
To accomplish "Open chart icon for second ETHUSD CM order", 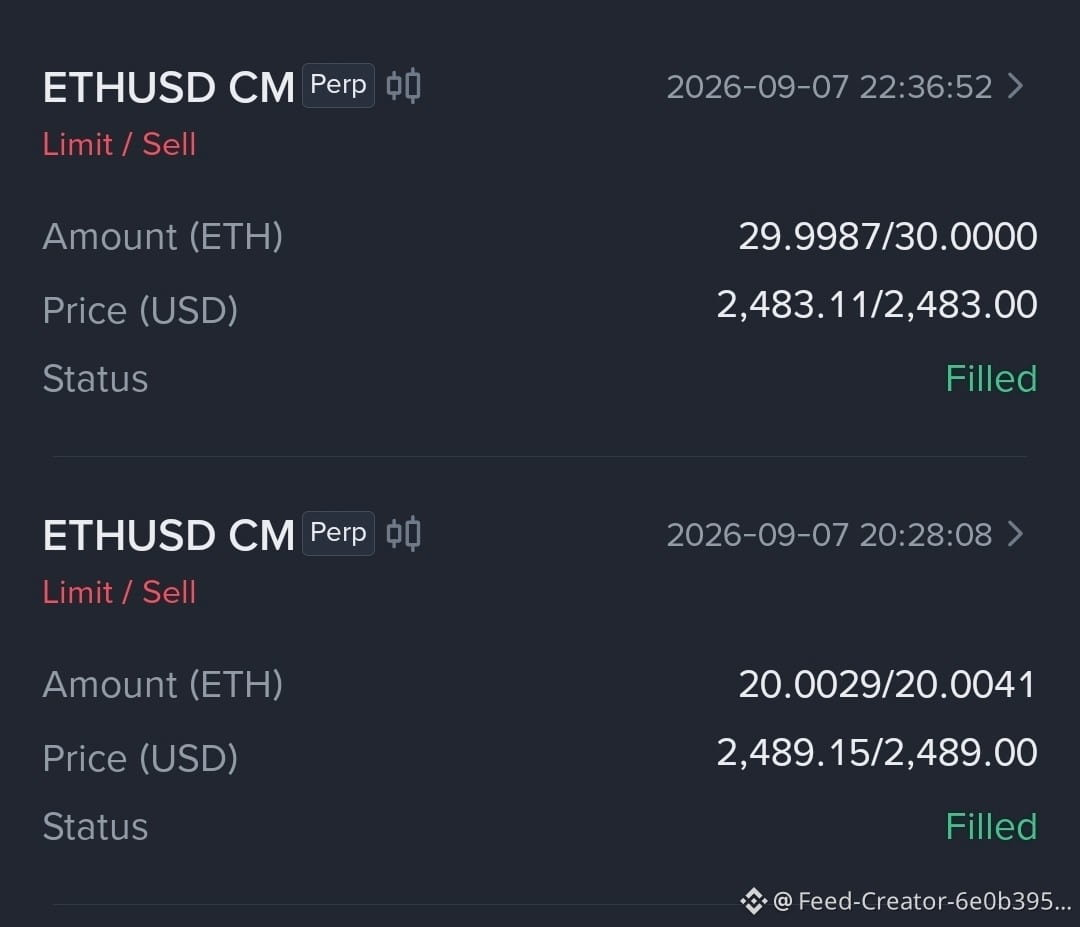I will point(404,534).
